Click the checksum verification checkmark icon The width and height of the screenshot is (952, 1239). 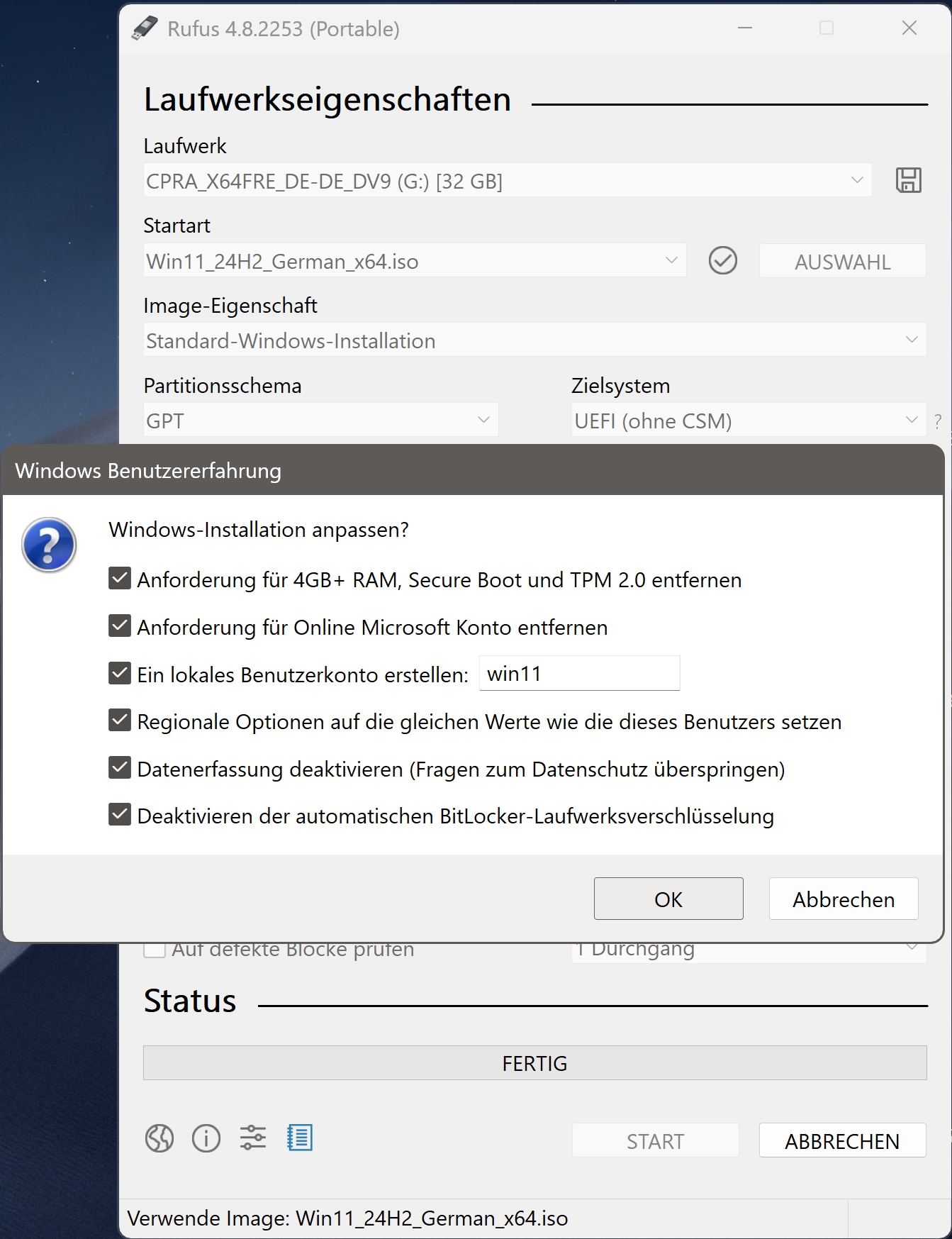pos(722,261)
